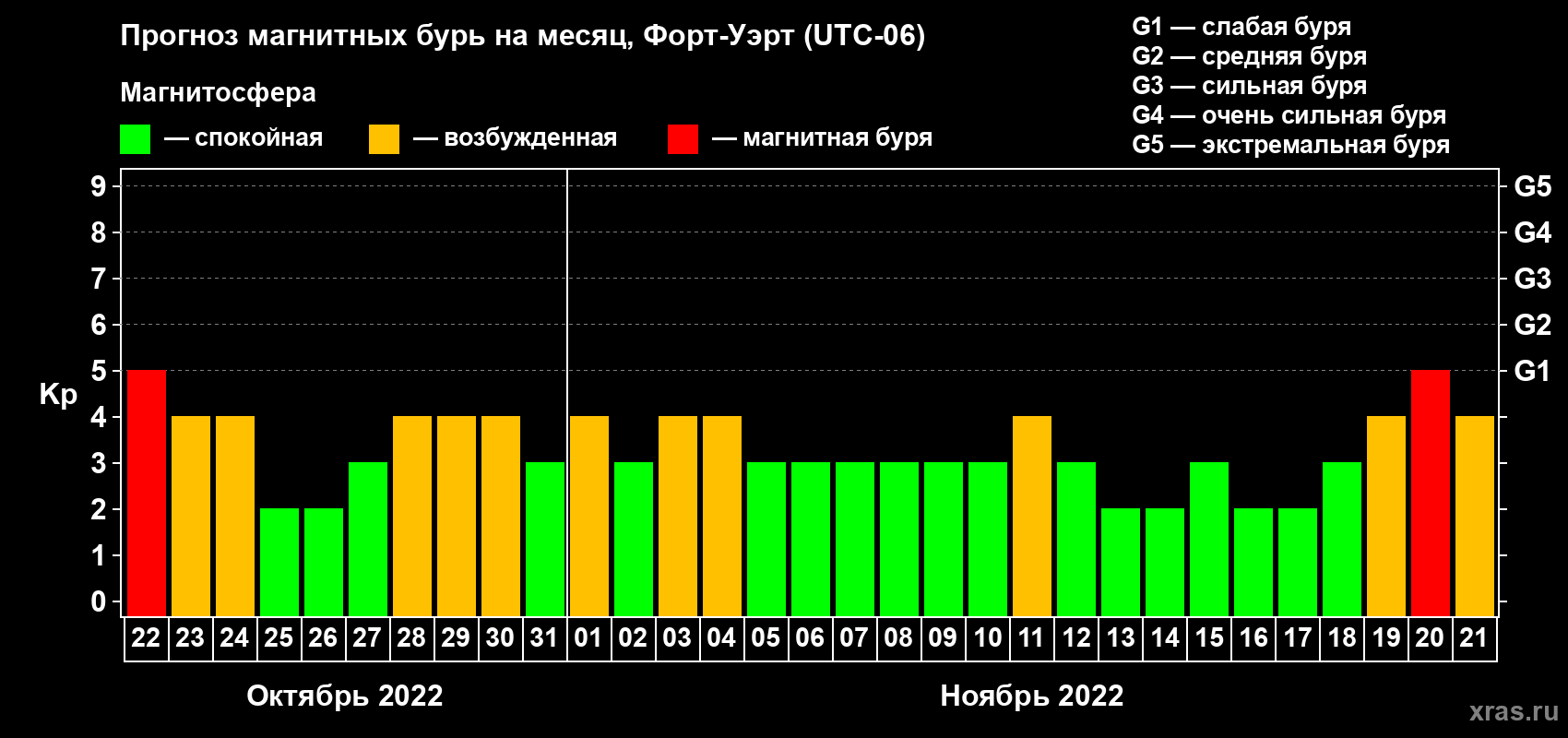Click the Kp axis label
Viewport: 1568px width, 738px height.
click(58, 395)
